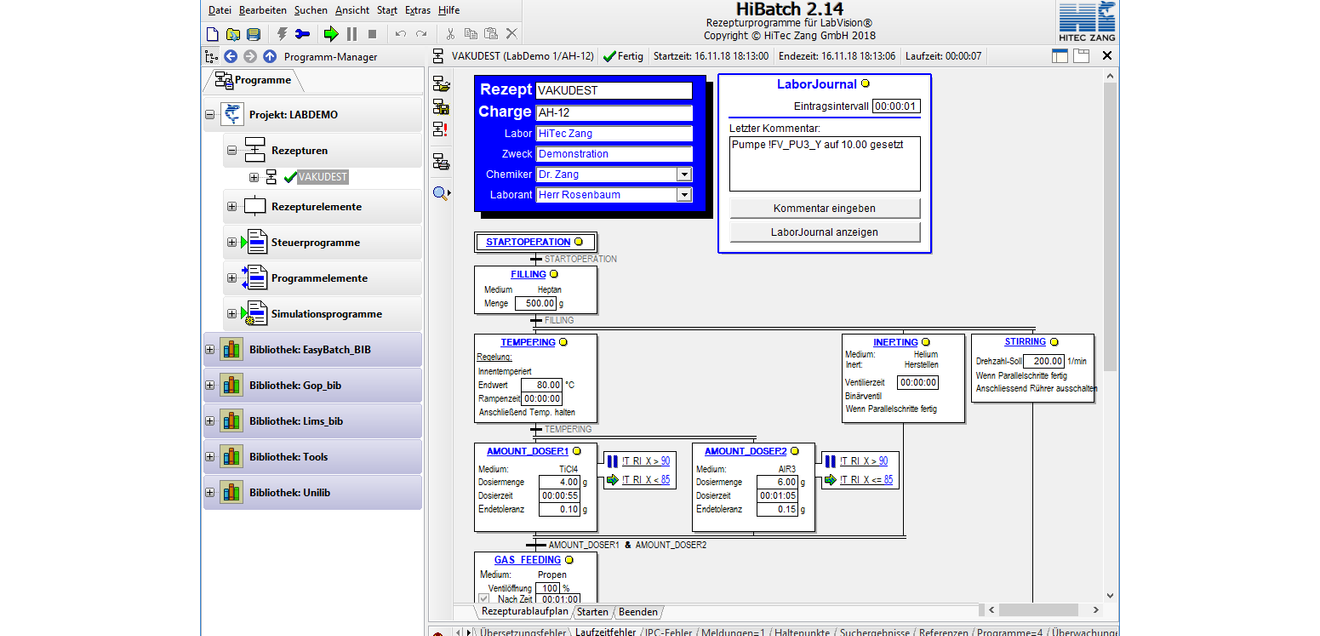Open the Chemiker dropdown
The height and width of the screenshot is (636, 1320).
(x=684, y=174)
